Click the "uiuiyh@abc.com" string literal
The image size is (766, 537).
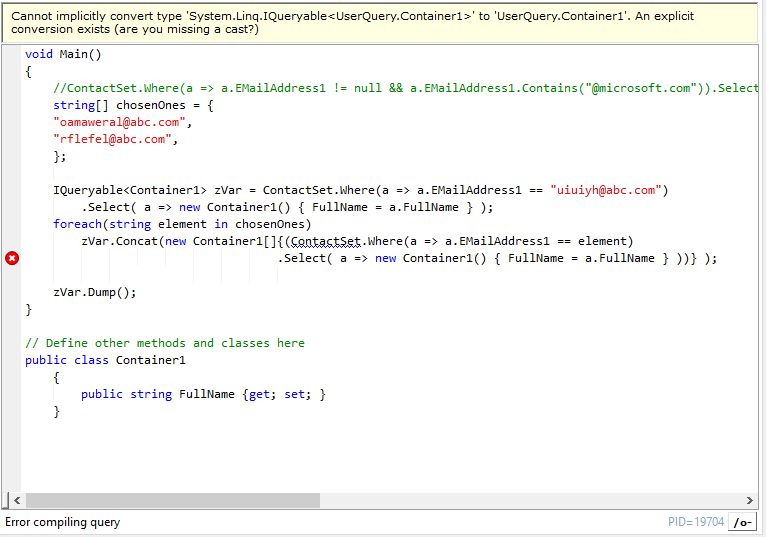coord(606,190)
